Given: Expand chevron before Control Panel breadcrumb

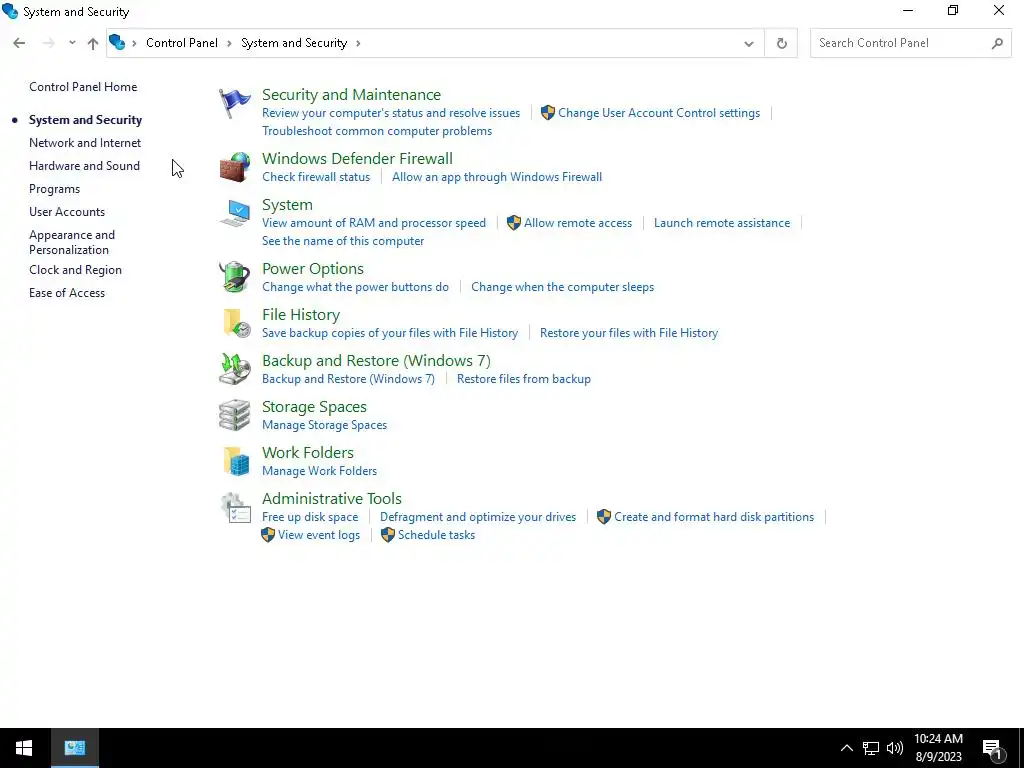Looking at the screenshot, I should (x=134, y=43).
